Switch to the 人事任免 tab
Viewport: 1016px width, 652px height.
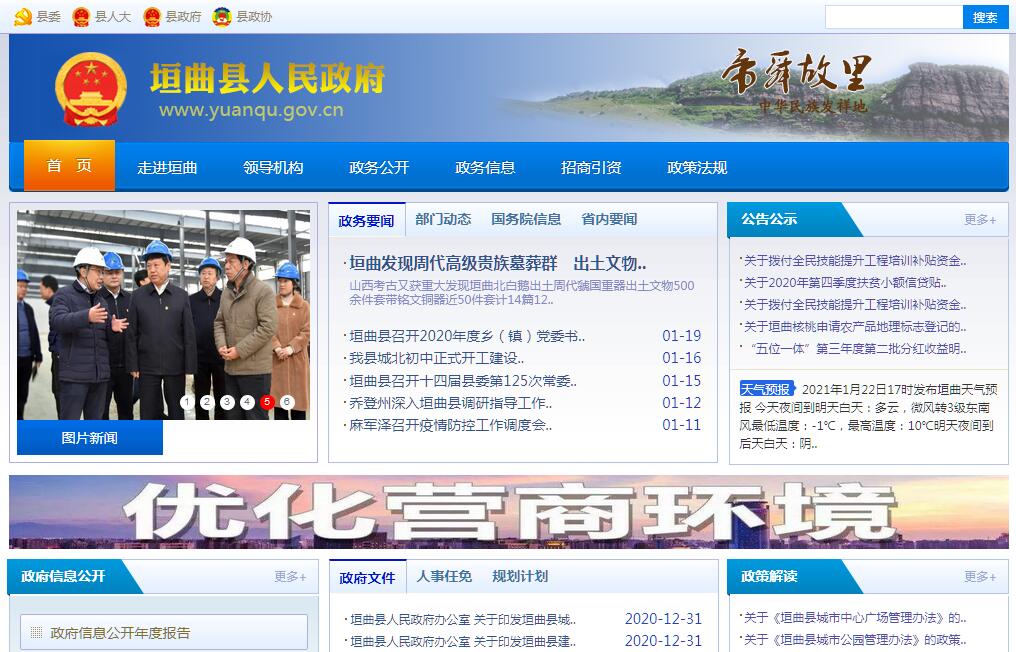[x=444, y=576]
